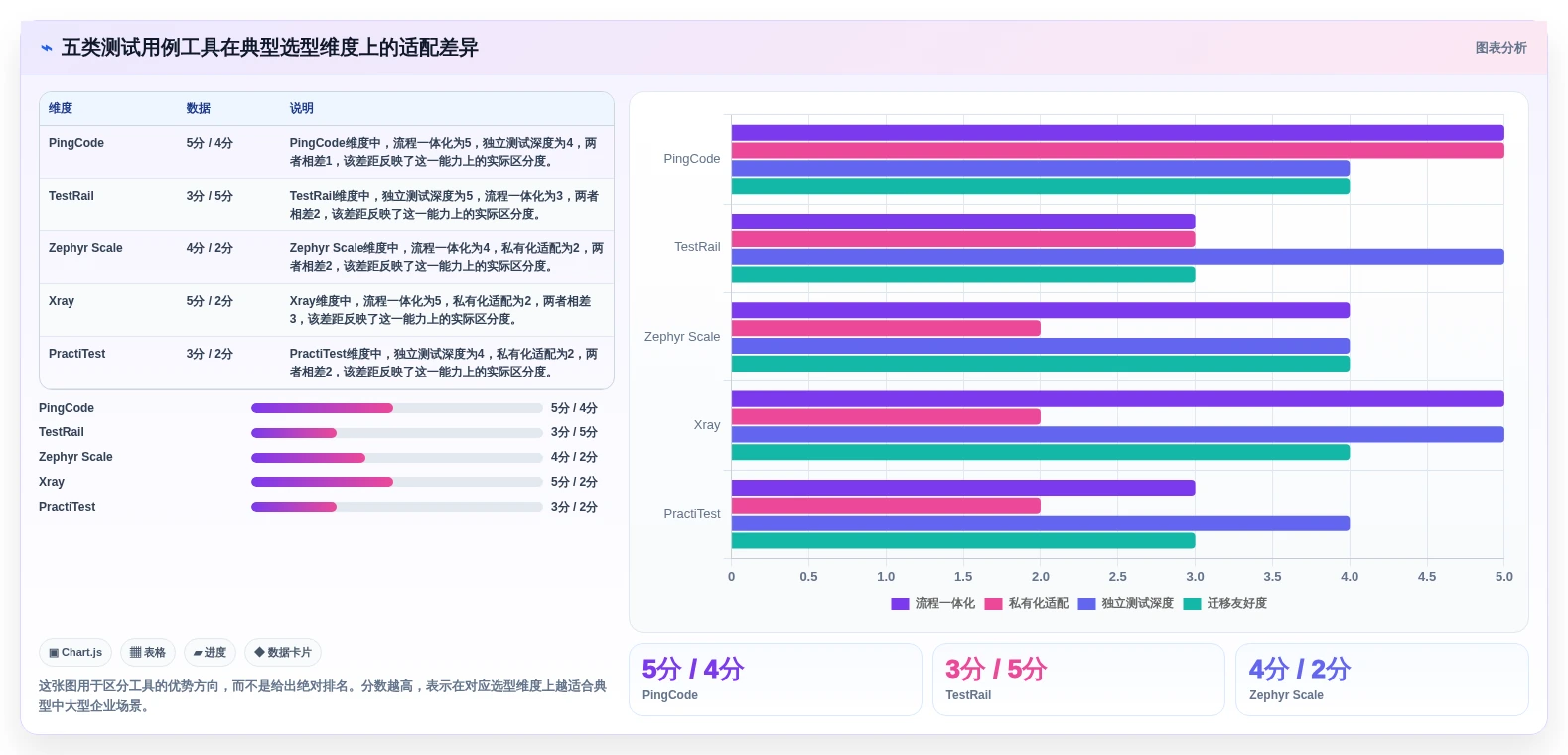Image resolution: width=1568 pixels, height=755 pixels.
Task: Click the TestRail y-axis label in the chart
Action: [x=697, y=247]
